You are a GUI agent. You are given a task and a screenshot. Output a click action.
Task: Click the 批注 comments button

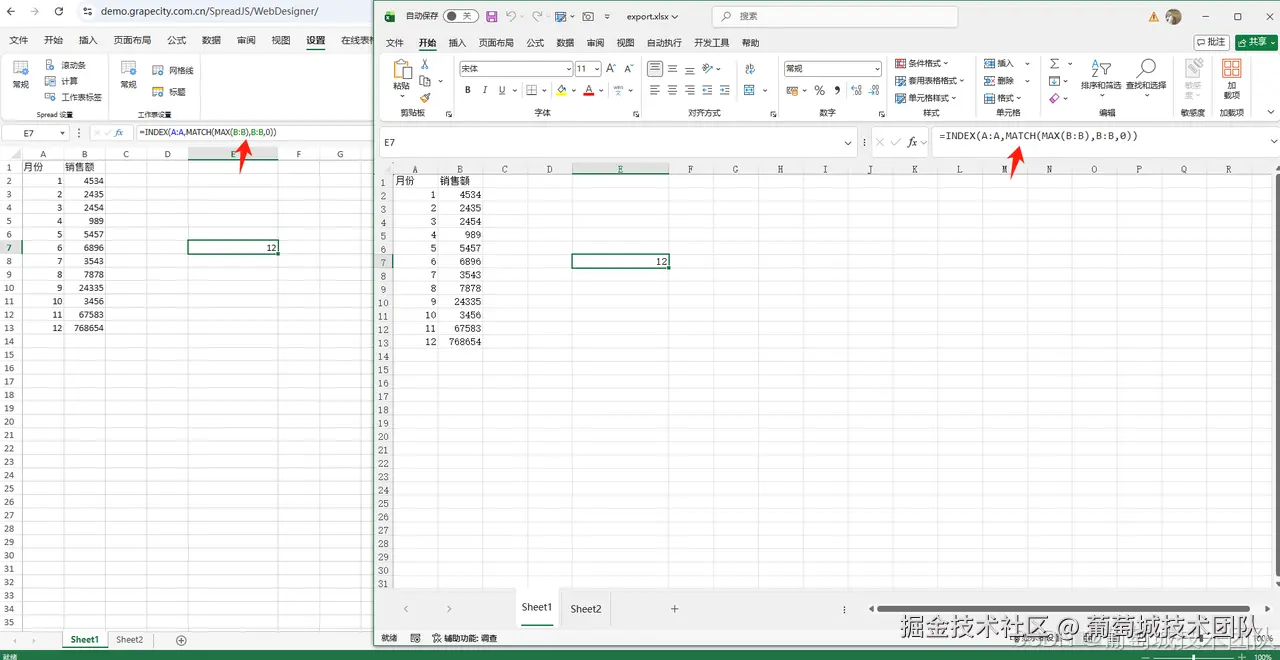coord(1212,42)
